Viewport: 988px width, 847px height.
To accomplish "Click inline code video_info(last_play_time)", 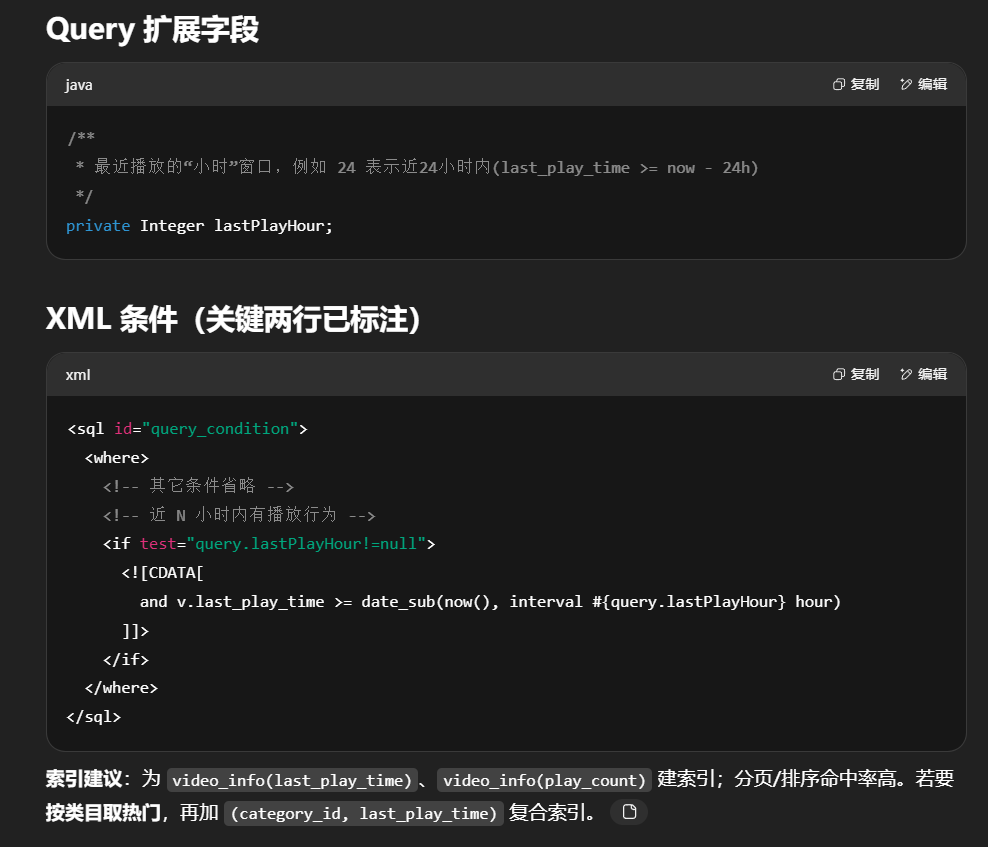I will point(292,780).
